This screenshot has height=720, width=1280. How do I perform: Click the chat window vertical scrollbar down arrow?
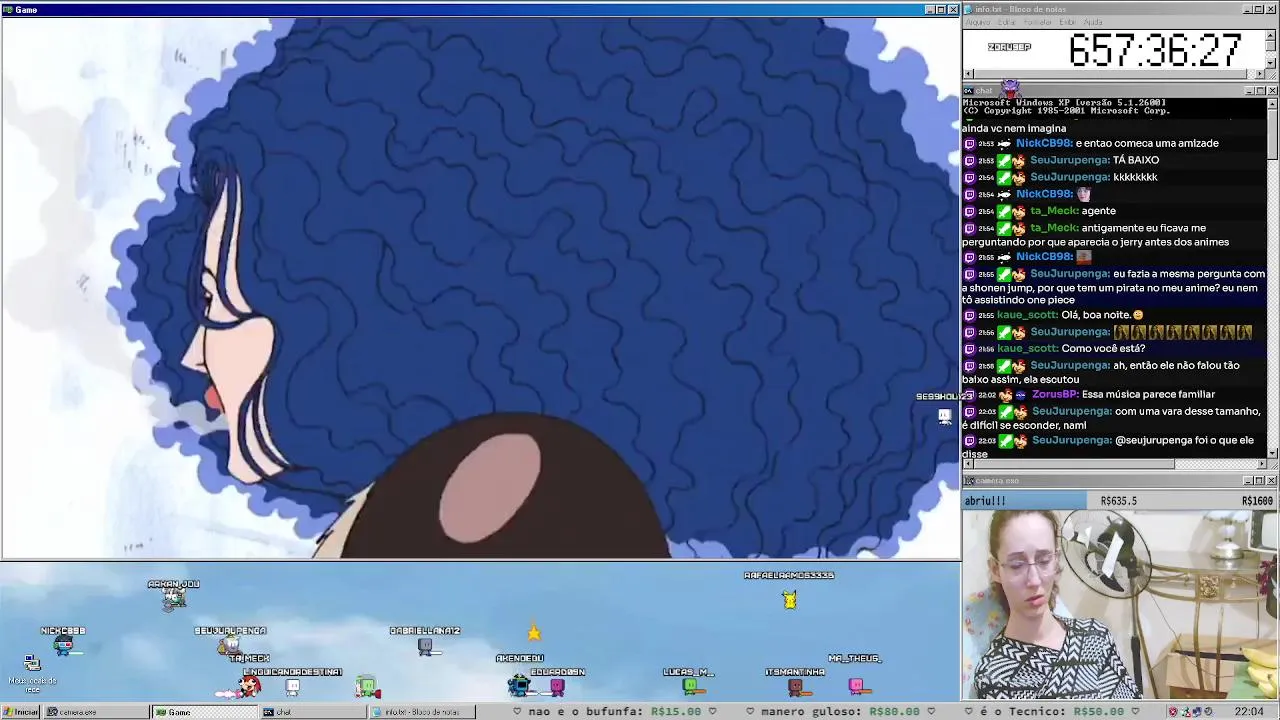click(x=1271, y=453)
